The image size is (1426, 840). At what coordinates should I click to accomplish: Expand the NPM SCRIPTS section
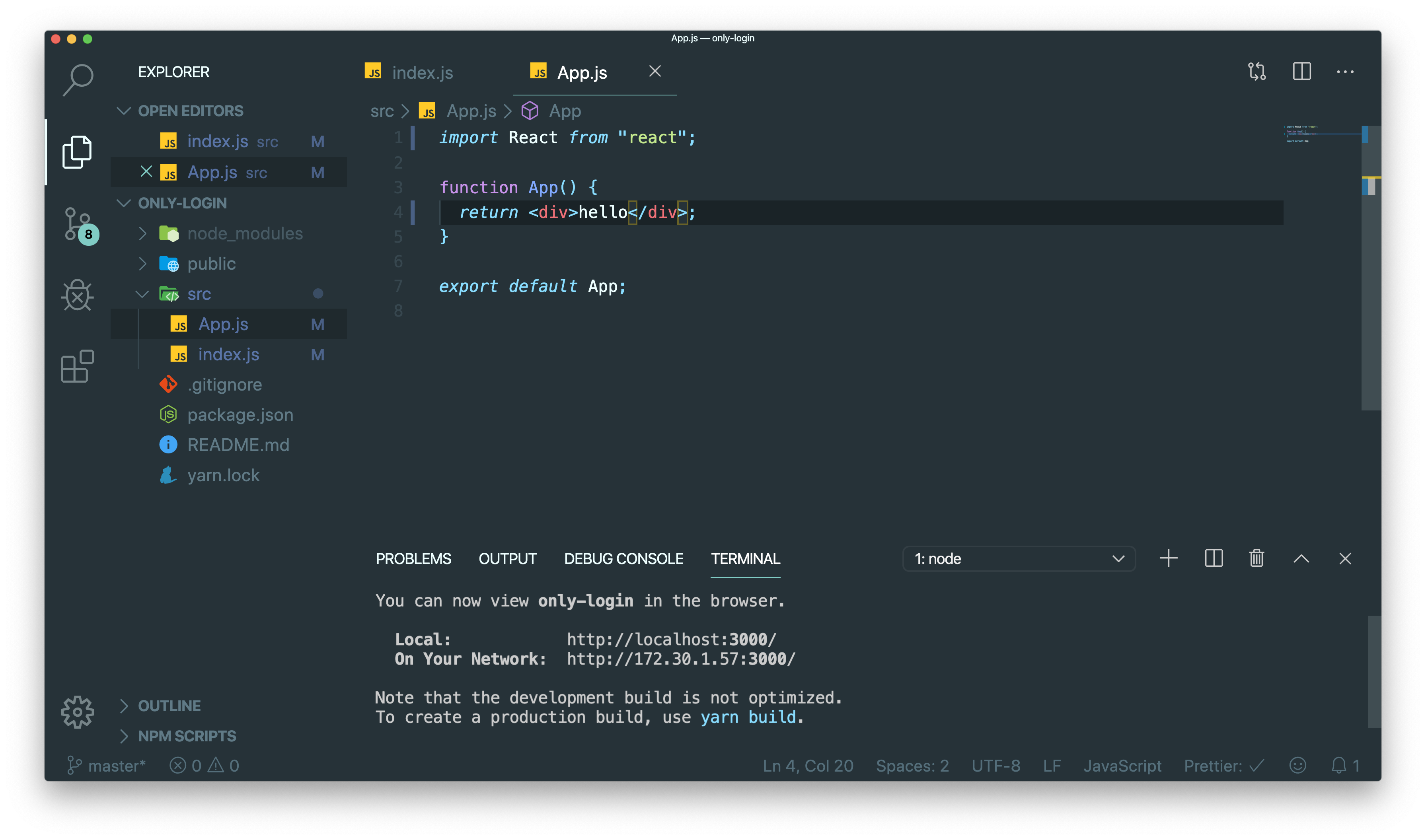187,736
